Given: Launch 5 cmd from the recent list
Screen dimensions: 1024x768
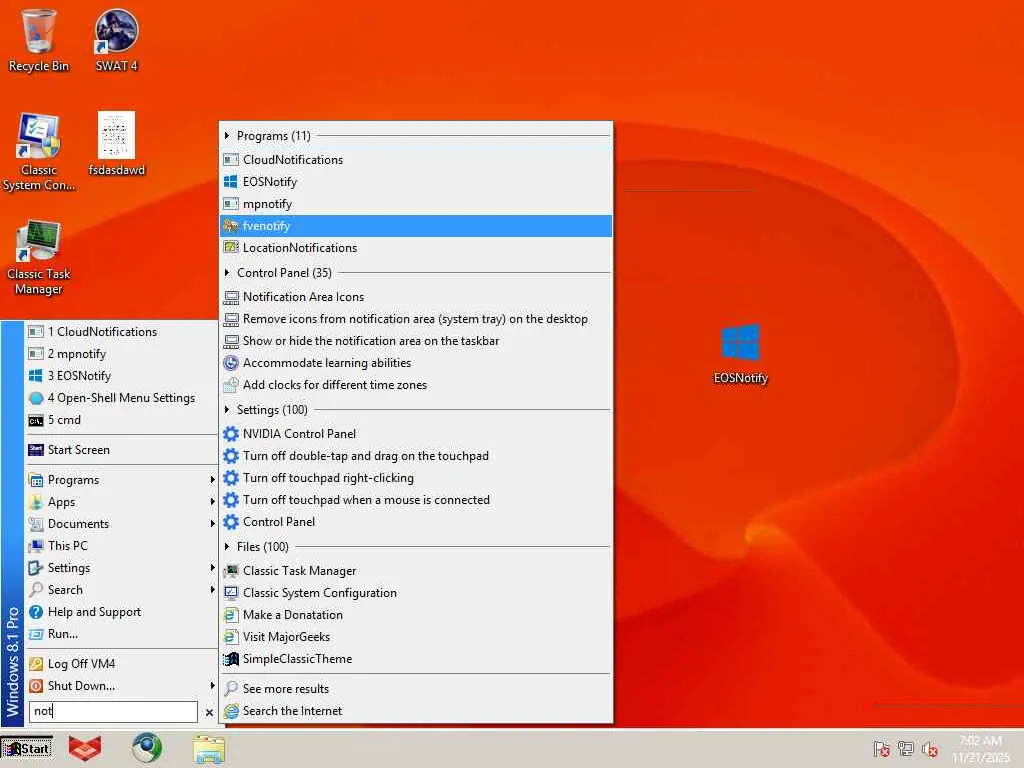Looking at the screenshot, I should point(121,420).
